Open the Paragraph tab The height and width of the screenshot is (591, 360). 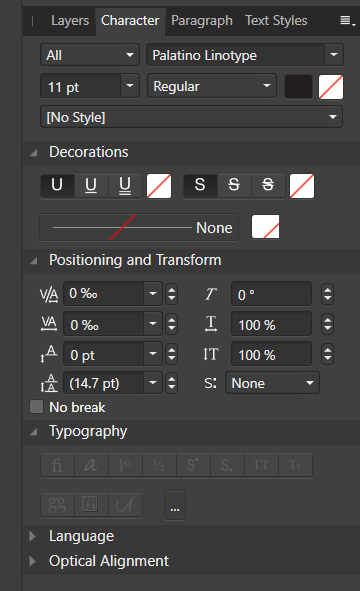tap(202, 20)
